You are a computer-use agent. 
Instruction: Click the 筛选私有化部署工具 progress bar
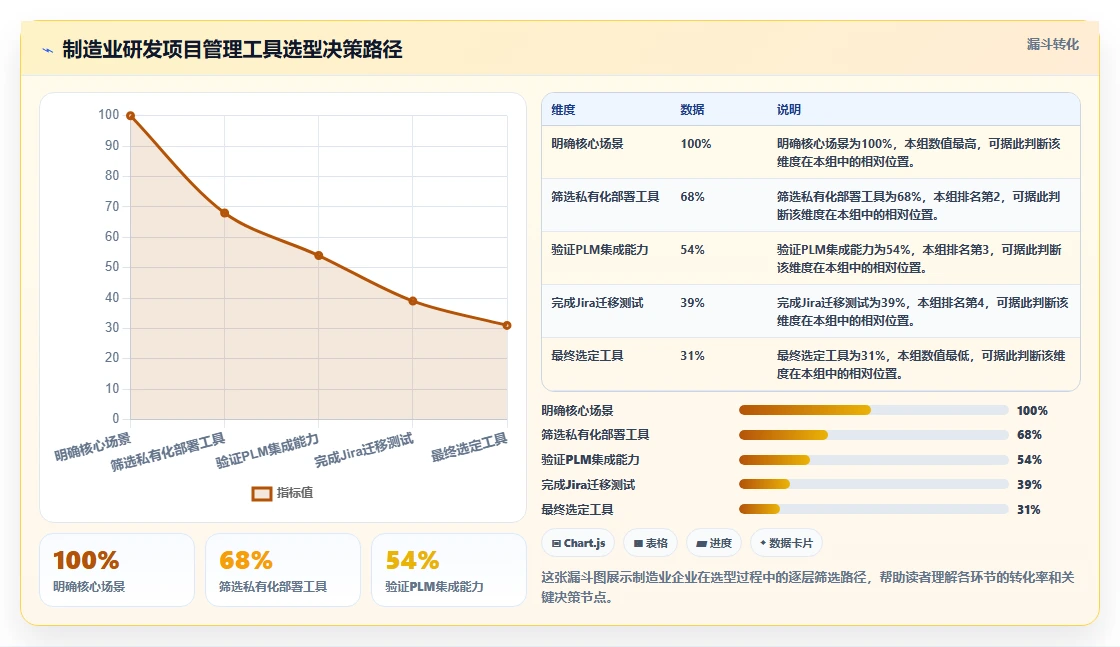pos(874,435)
